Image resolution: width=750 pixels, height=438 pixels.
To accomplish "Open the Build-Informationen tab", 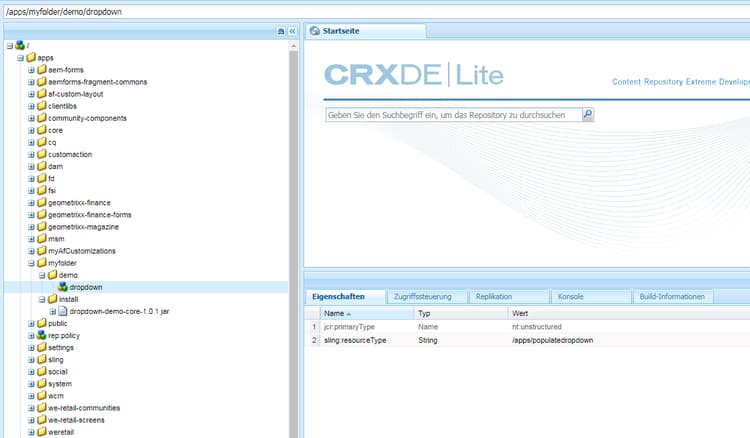I will [672, 296].
